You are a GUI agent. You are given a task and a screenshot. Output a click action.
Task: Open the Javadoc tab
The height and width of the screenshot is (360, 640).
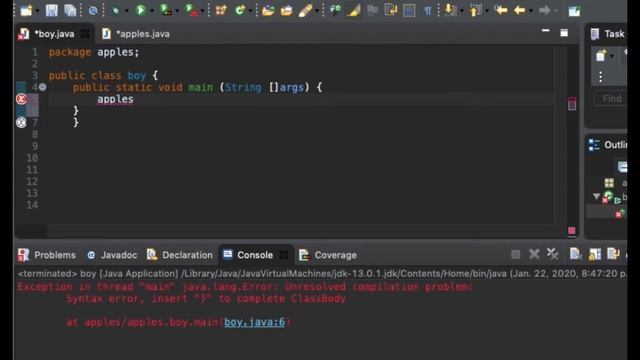112,255
